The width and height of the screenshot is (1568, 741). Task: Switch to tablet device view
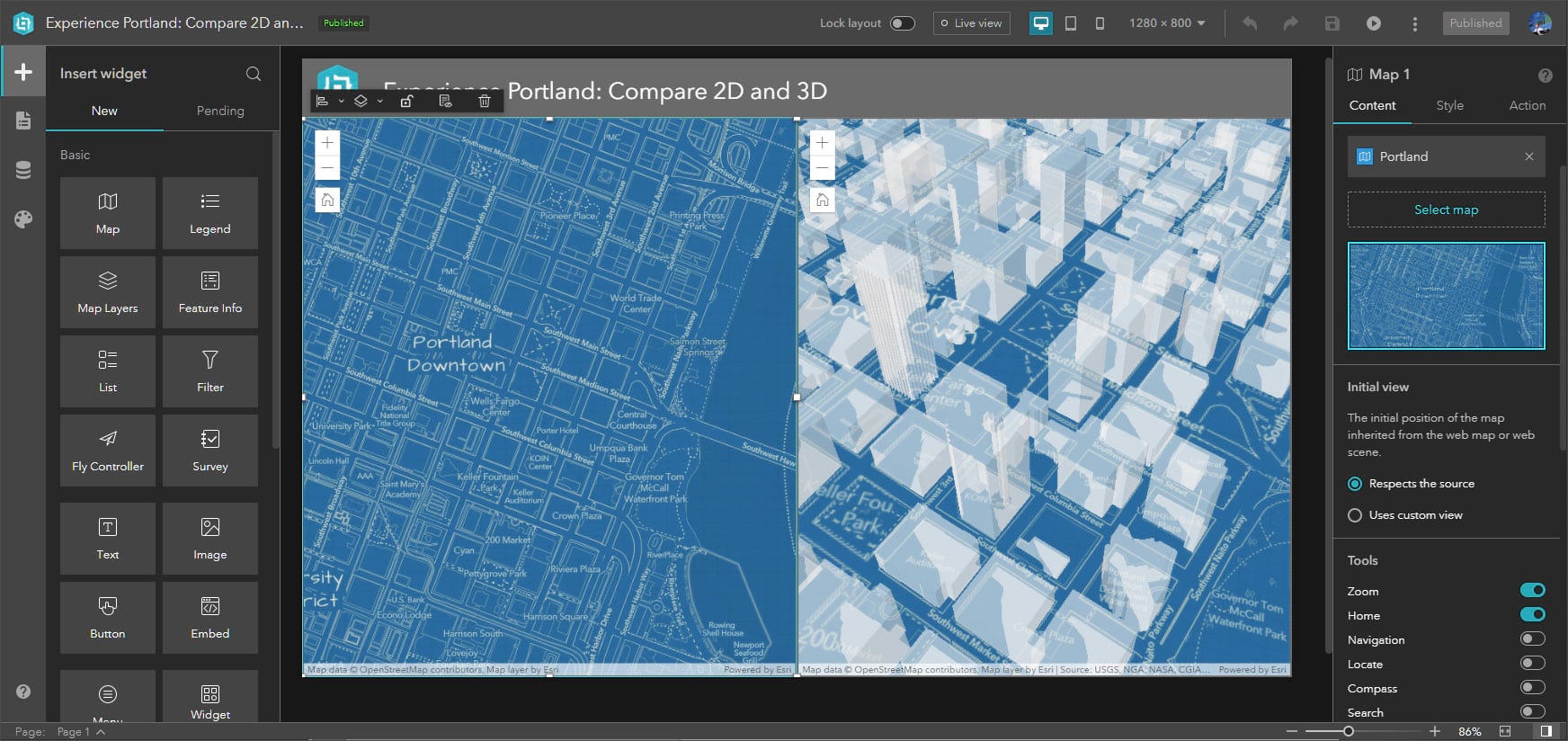[x=1070, y=23]
